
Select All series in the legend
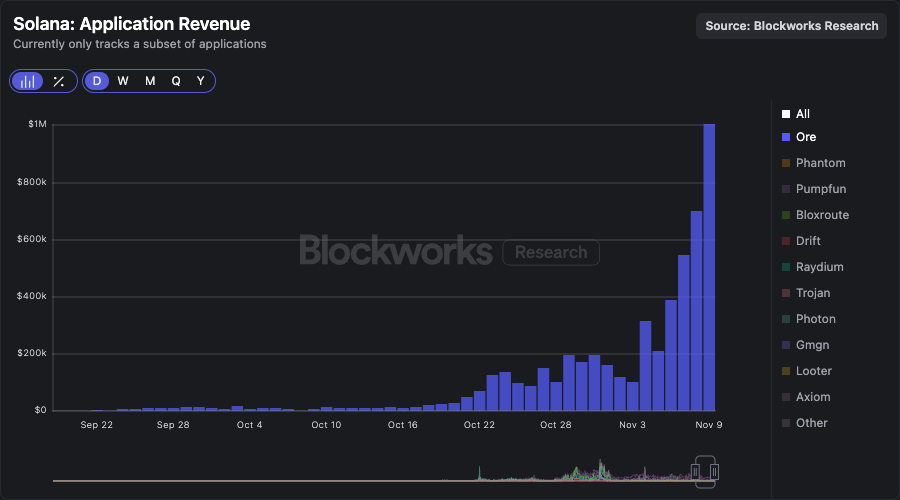pyautogui.click(x=802, y=114)
